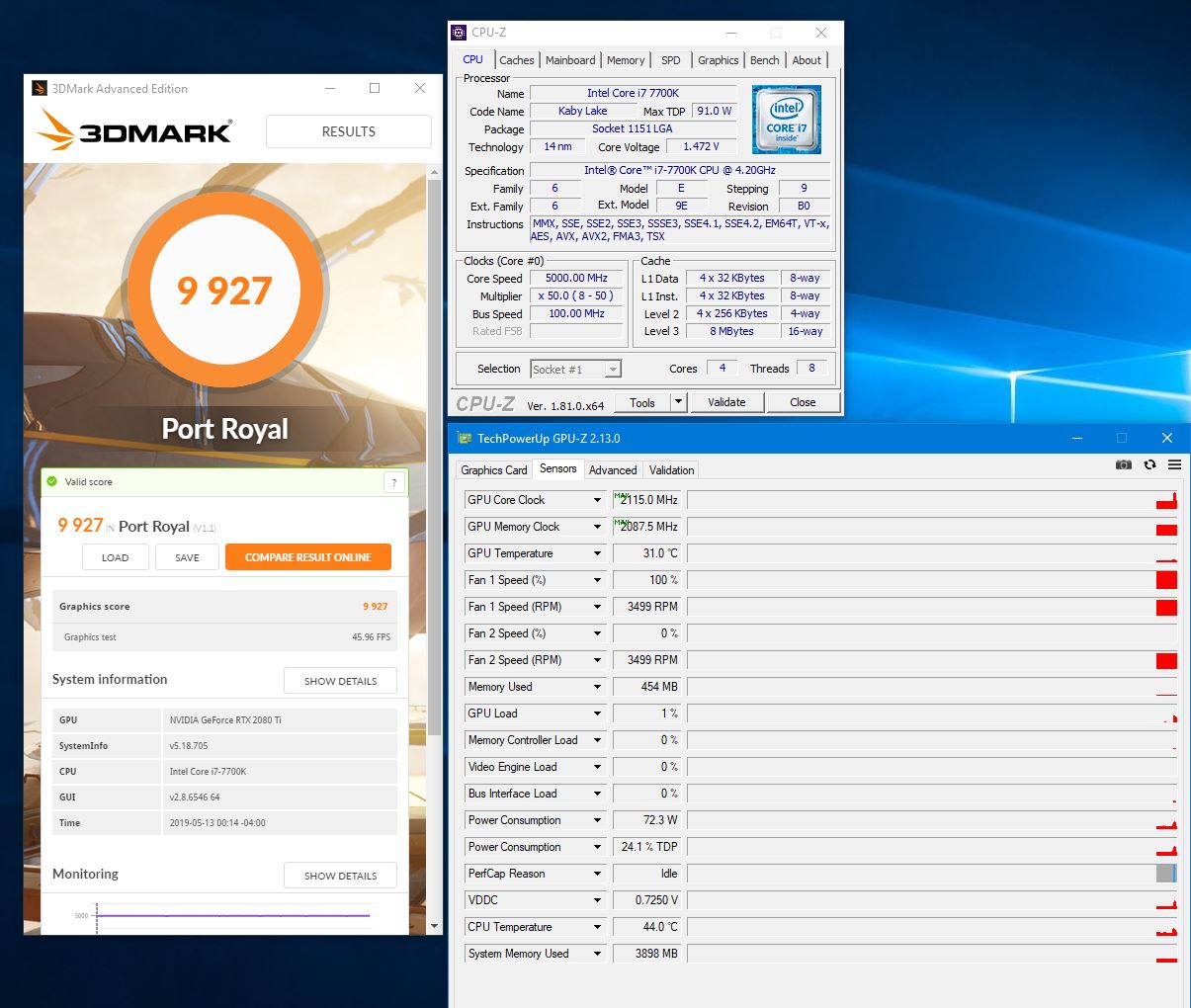Show details for Monitoring section
This screenshot has width=1191, height=1008.
[x=341, y=876]
